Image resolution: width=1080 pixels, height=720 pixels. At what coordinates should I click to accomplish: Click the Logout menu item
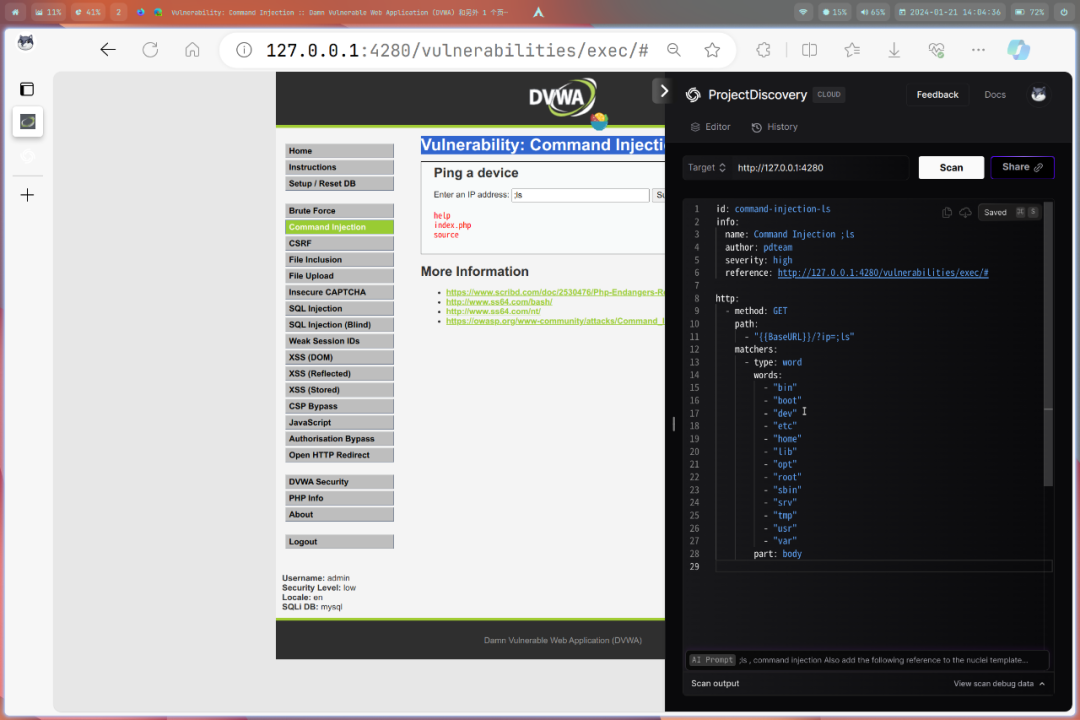(340, 542)
